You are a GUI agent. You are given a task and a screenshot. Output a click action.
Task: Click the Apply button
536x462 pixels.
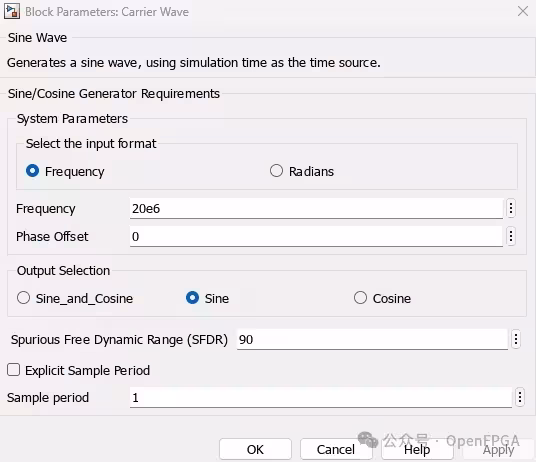point(498,449)
